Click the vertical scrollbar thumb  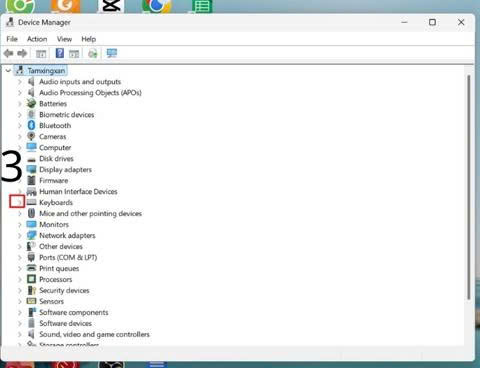click(x=469, y=187)
